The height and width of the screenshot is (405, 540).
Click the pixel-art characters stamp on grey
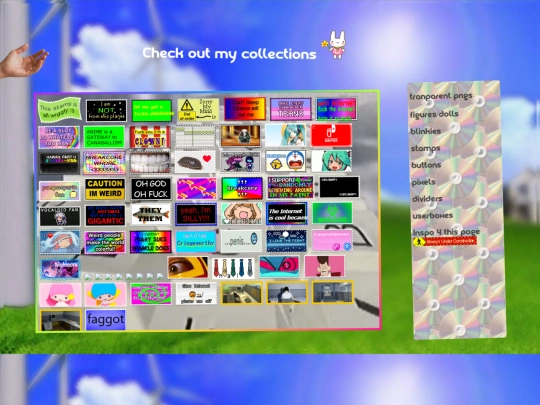[x=240, y=162]
